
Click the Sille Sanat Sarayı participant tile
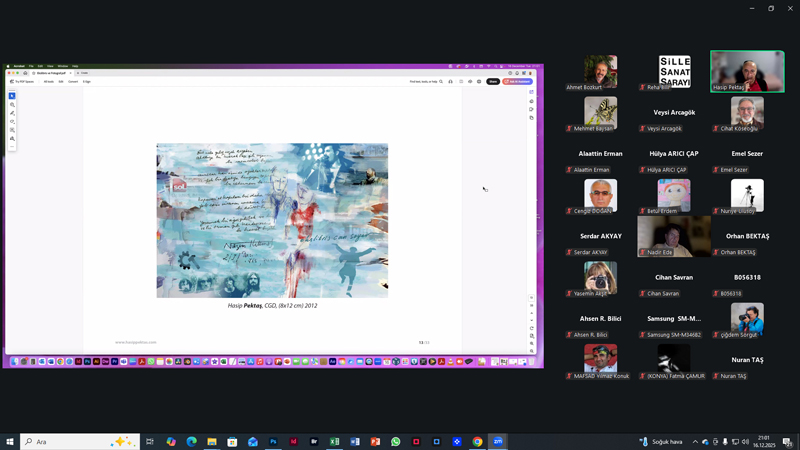pos(674,71)
